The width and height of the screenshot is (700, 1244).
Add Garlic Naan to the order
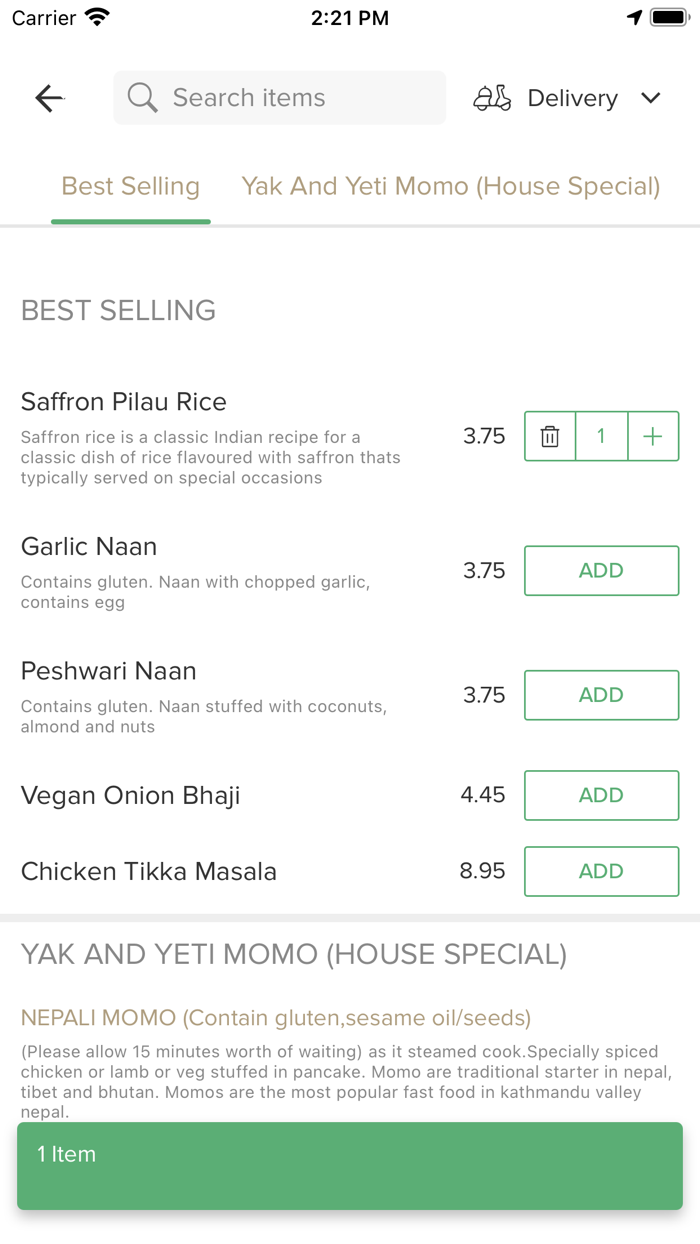[x=601, y=571]
